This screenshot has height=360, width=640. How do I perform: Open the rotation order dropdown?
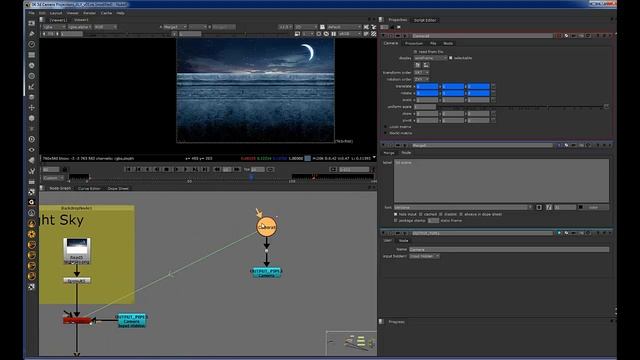coord(421,79)
